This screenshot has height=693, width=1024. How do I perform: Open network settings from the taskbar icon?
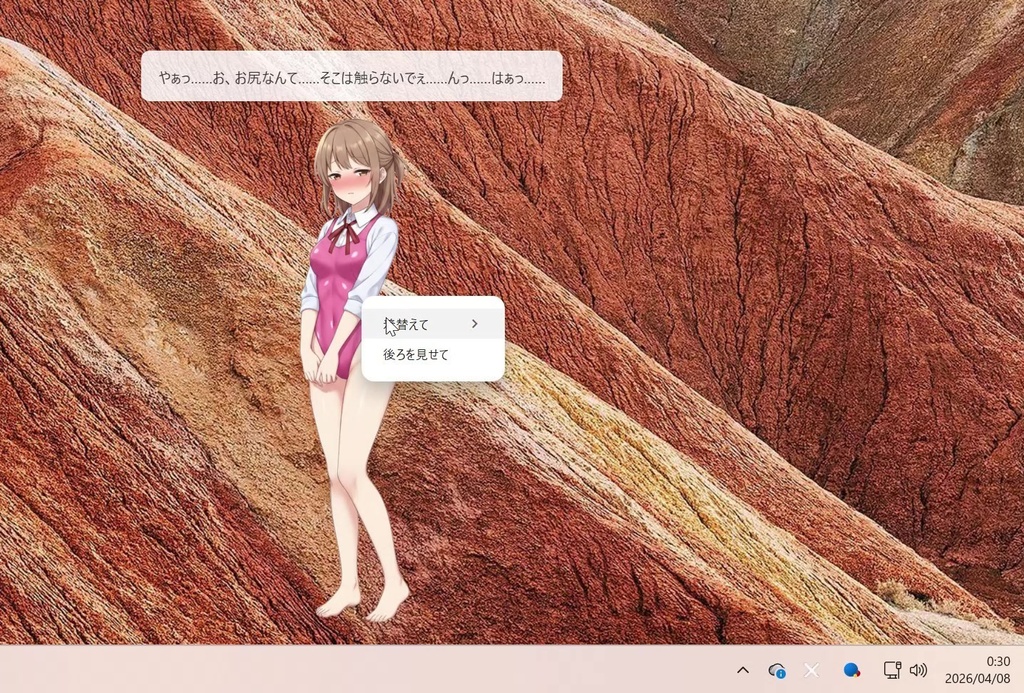[892, 670]
